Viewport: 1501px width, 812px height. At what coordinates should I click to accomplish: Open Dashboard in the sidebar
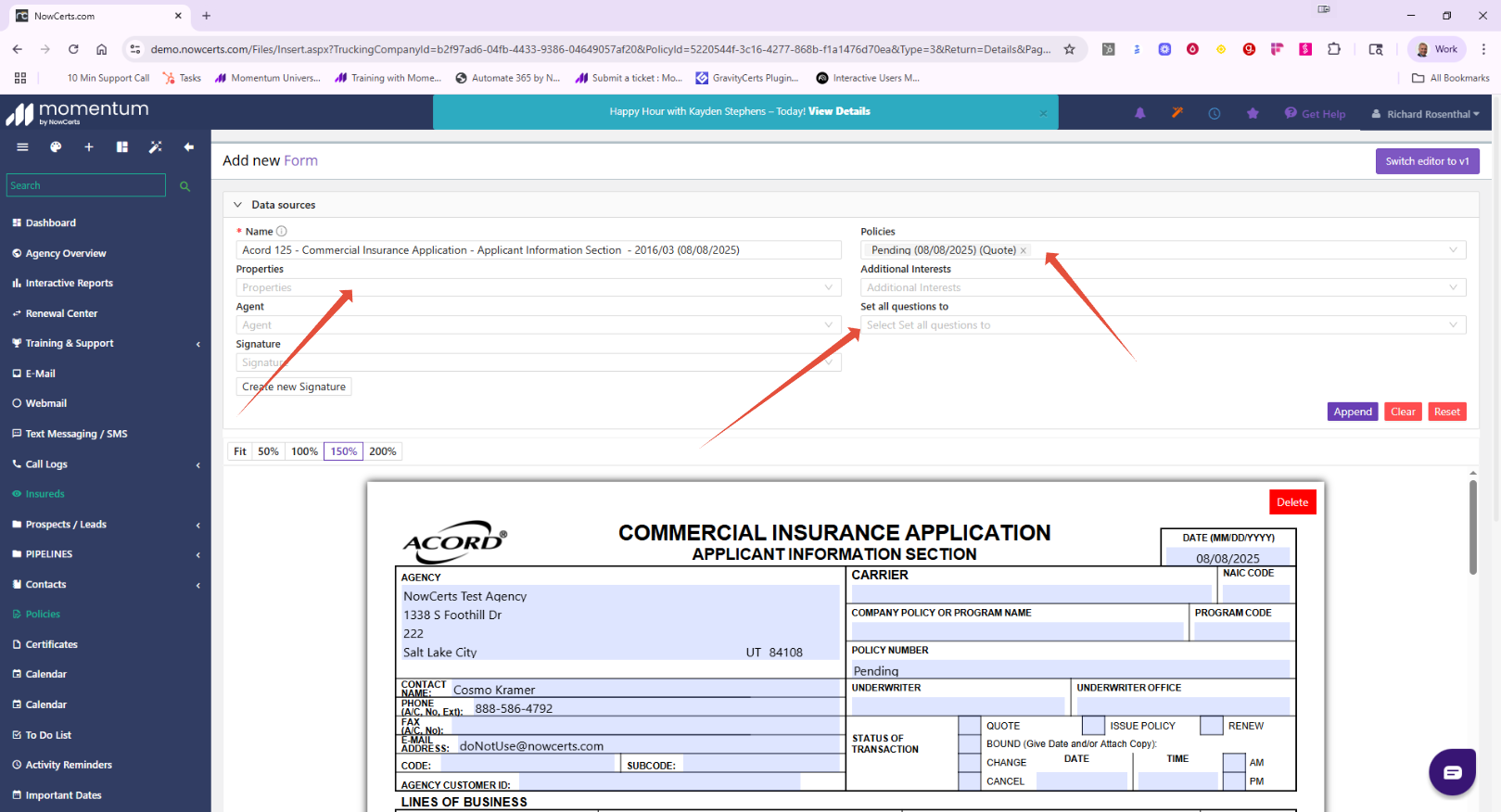point(51,223)
